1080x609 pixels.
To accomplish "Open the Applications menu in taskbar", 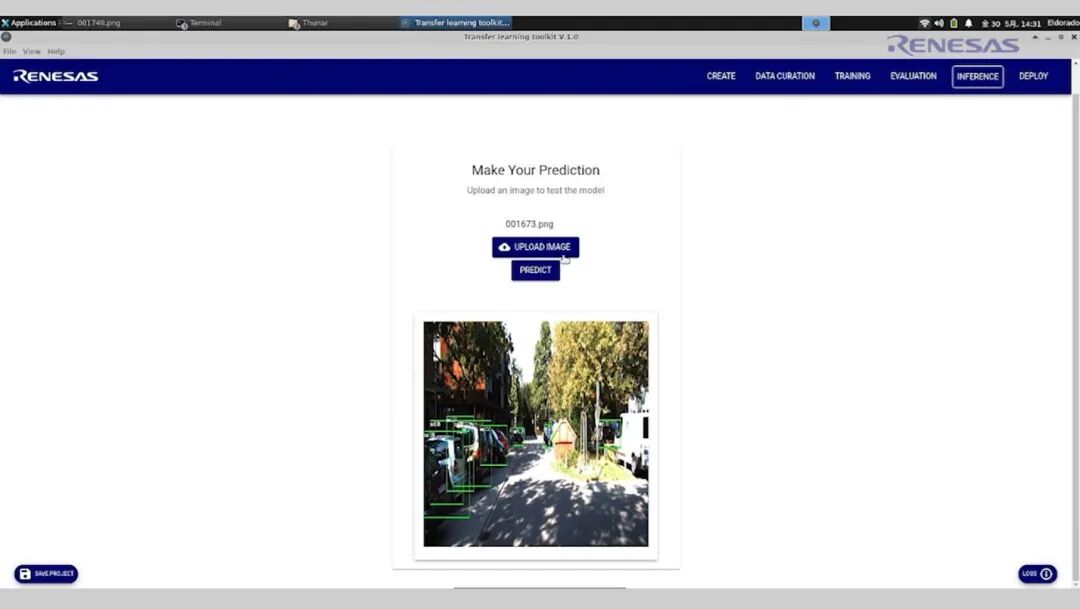I will pos(30,23).
